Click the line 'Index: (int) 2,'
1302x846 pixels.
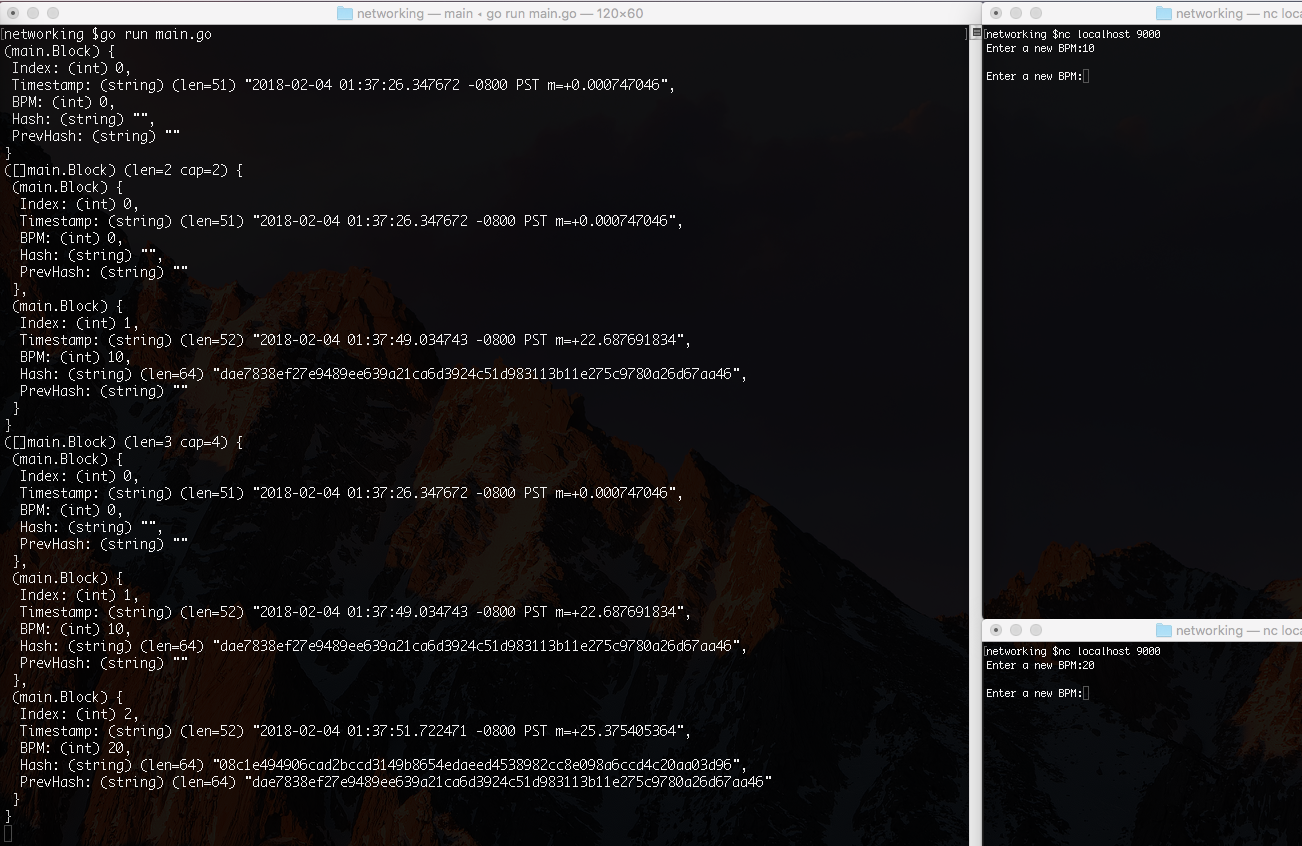point(79,714)
